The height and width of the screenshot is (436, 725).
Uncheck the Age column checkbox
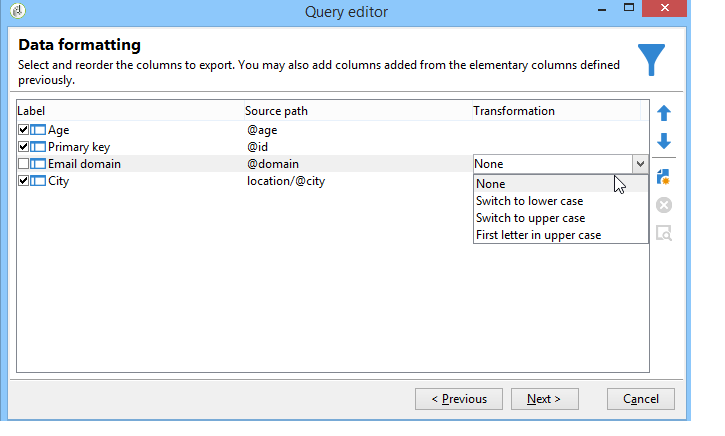pyautogui.click(x=23, y=130)
